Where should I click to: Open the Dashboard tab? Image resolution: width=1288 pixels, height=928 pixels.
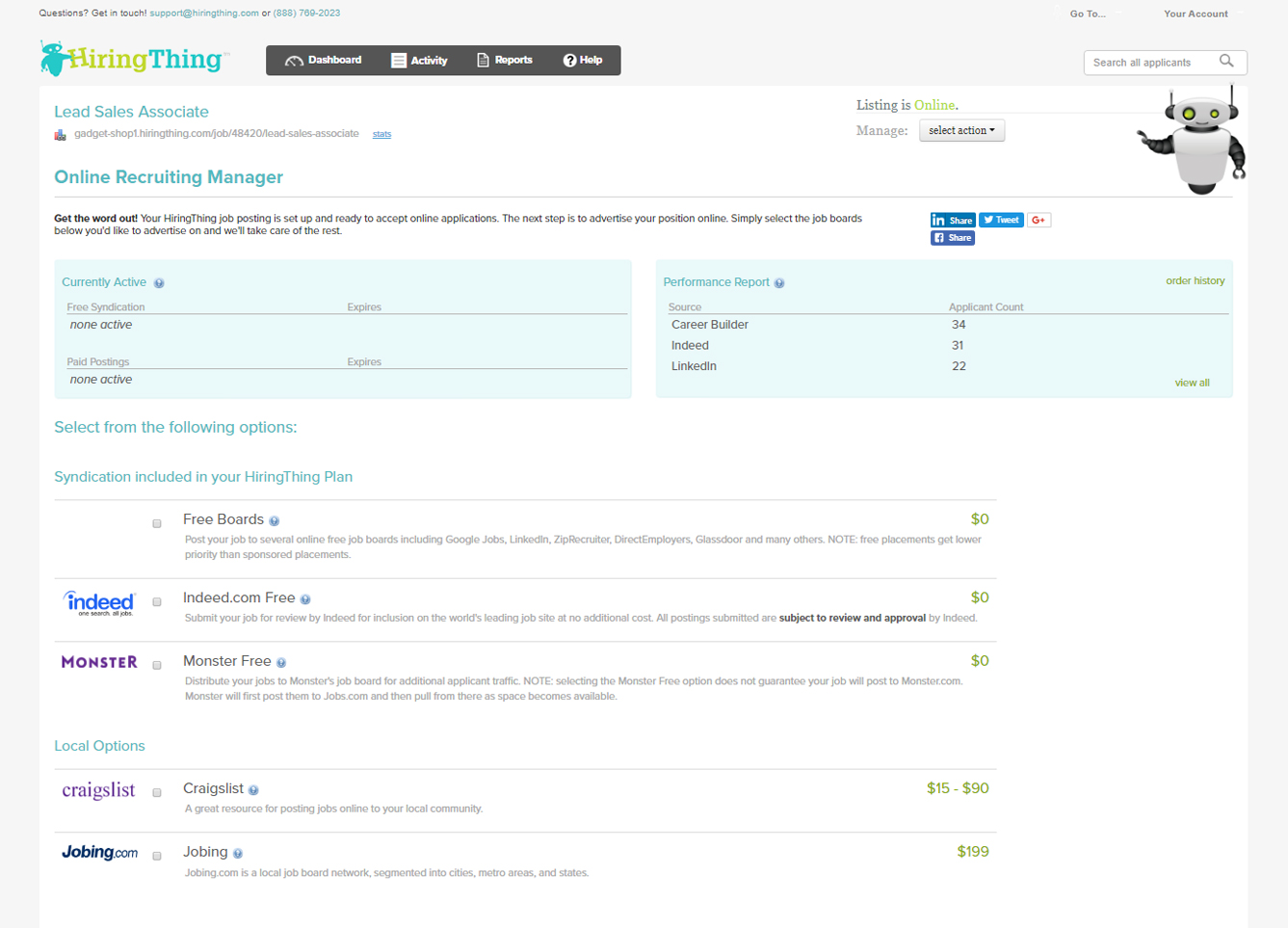pyautogui.click(x=324, y=60)
